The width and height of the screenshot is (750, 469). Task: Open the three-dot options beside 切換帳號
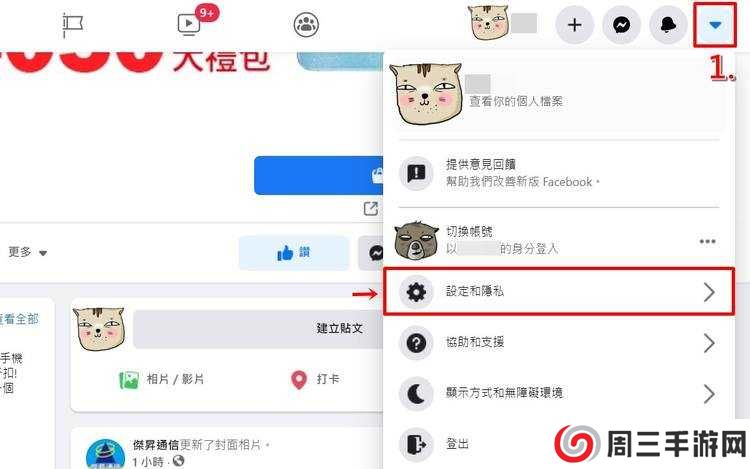[x=707, y=241]
